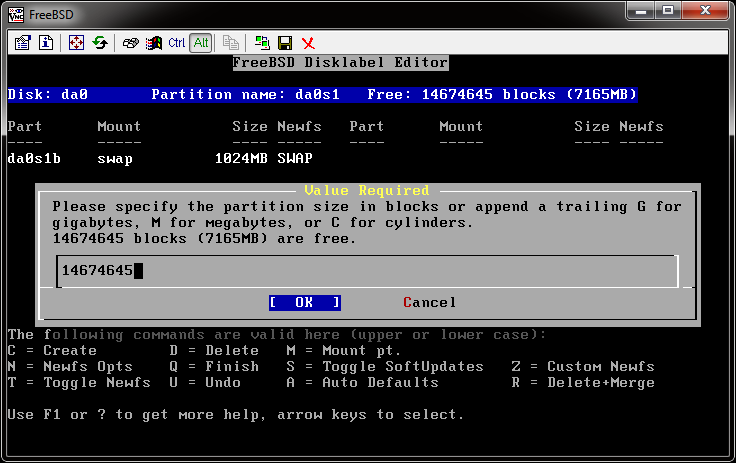Screen dimensions: 736x463
Task: Switch the VNC viewer to full screen
Action: point(76,43)
